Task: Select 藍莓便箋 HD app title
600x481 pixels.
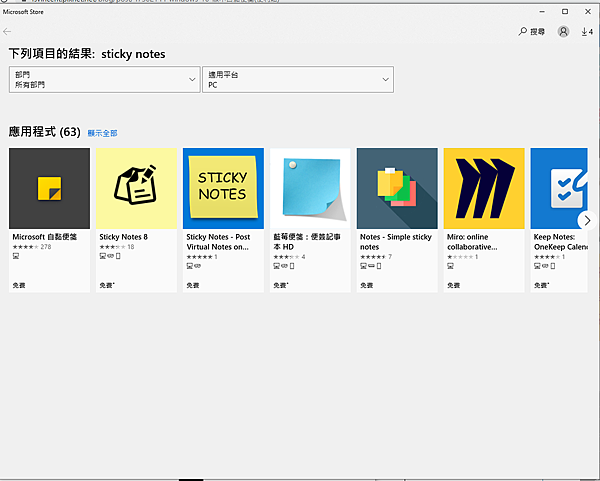Action: (x=307, y=242)
